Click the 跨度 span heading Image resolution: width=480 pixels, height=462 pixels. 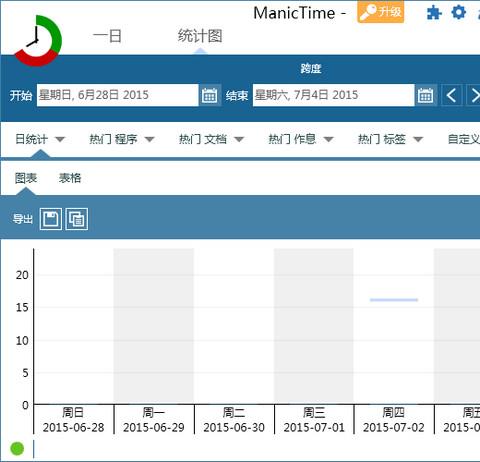(x=311, y=69)
